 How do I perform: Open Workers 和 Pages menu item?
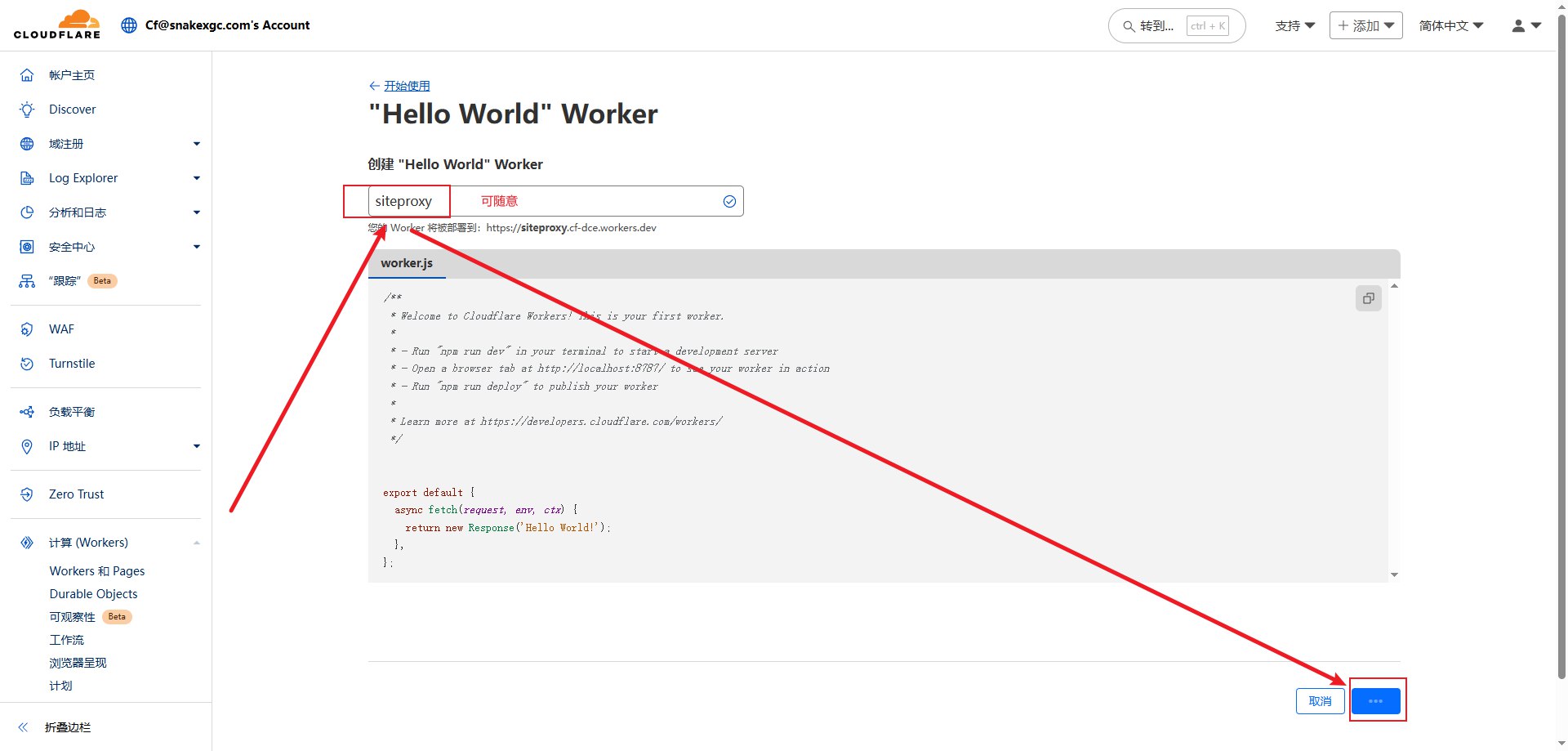97,571
